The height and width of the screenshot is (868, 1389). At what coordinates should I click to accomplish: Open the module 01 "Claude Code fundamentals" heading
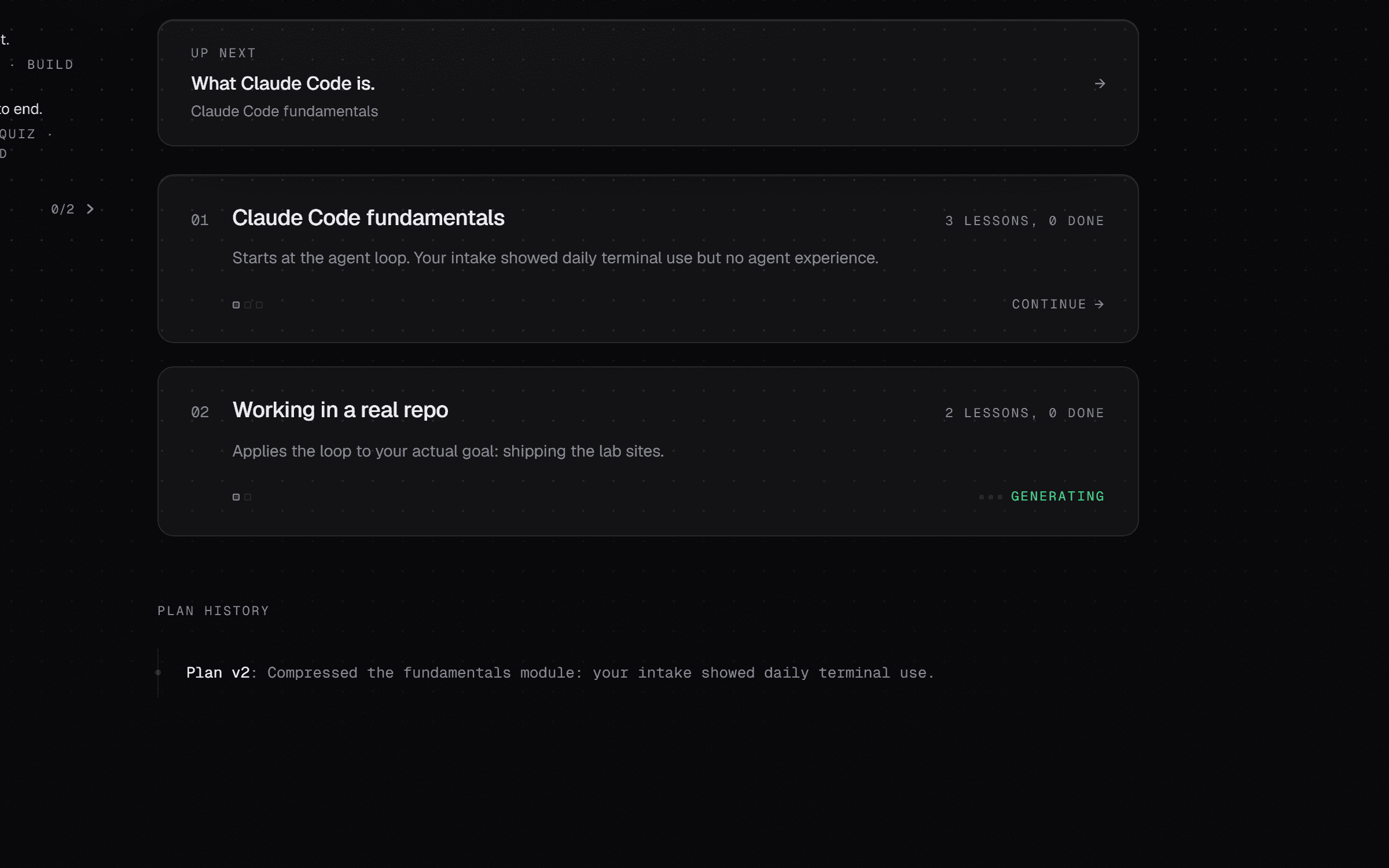point(368,218)
